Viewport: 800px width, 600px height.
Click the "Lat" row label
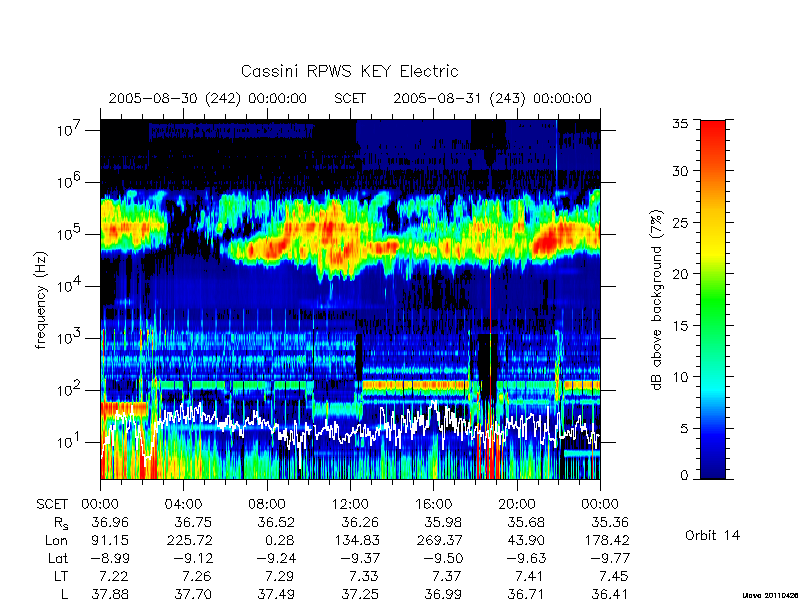coord(58,559)
